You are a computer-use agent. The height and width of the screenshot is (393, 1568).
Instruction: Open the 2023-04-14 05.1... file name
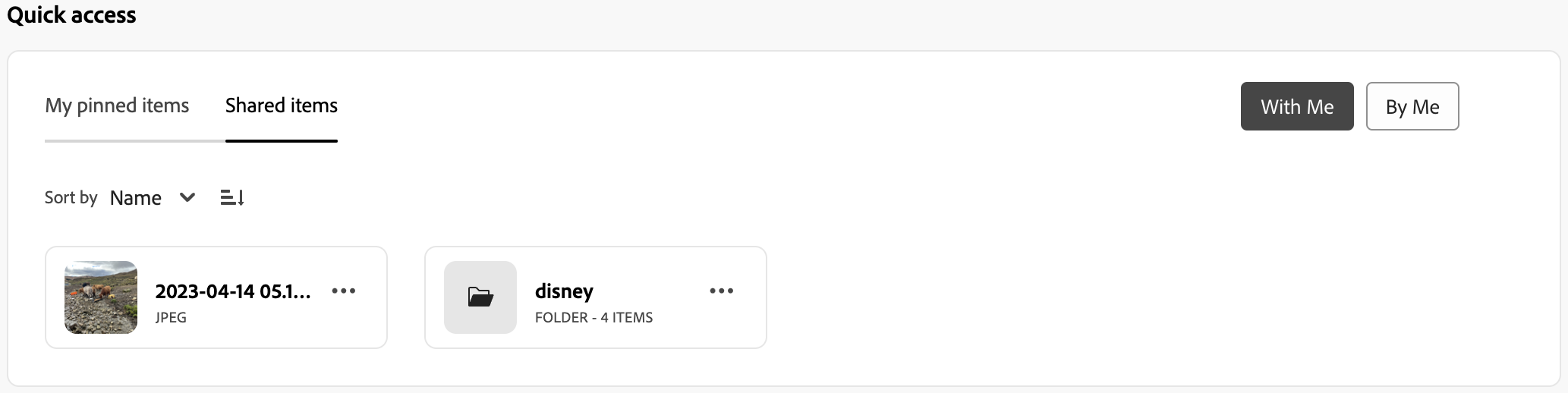pyautogui.click(x=233, y=291)
